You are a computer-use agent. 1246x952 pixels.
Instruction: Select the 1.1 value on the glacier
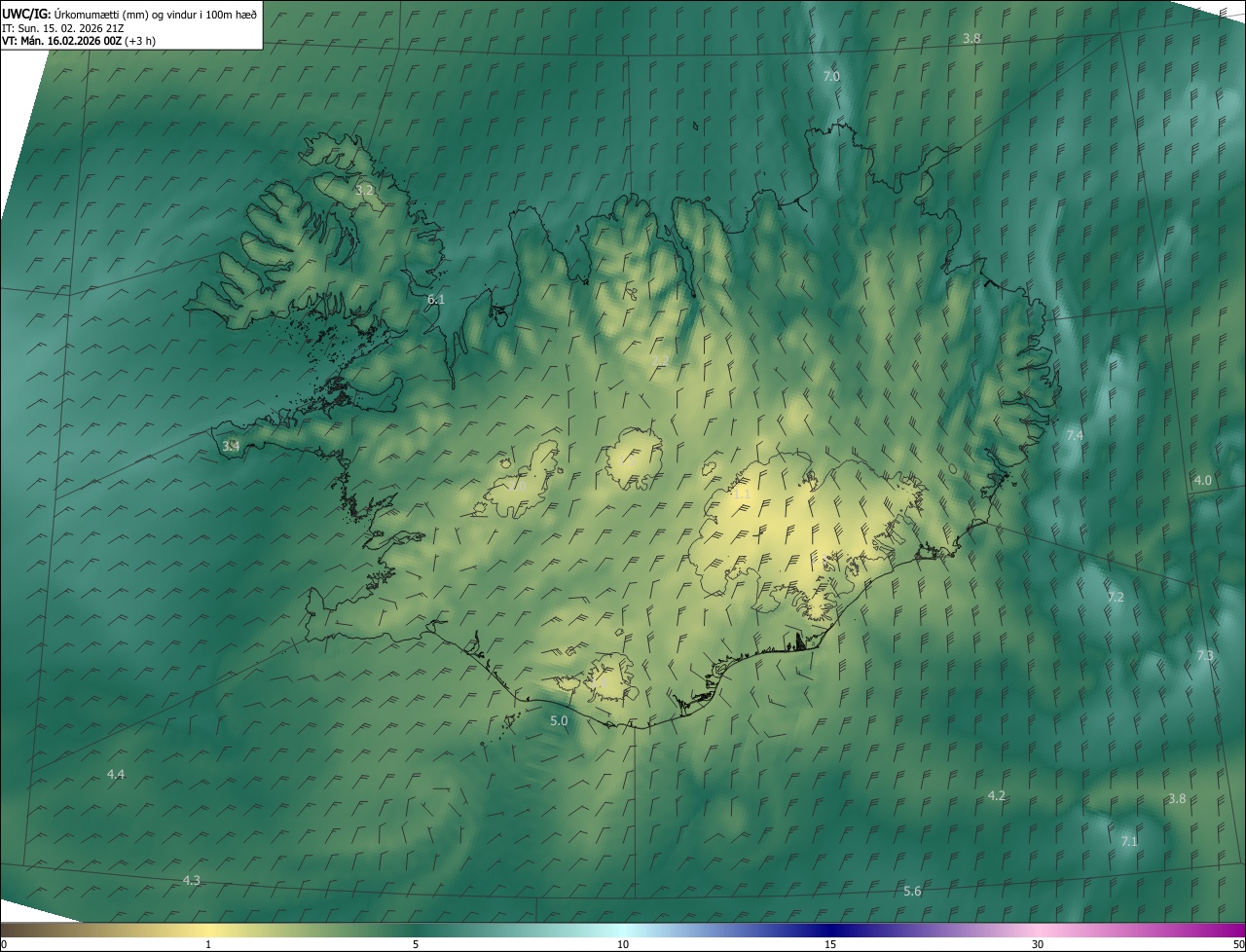click(741, 494)
